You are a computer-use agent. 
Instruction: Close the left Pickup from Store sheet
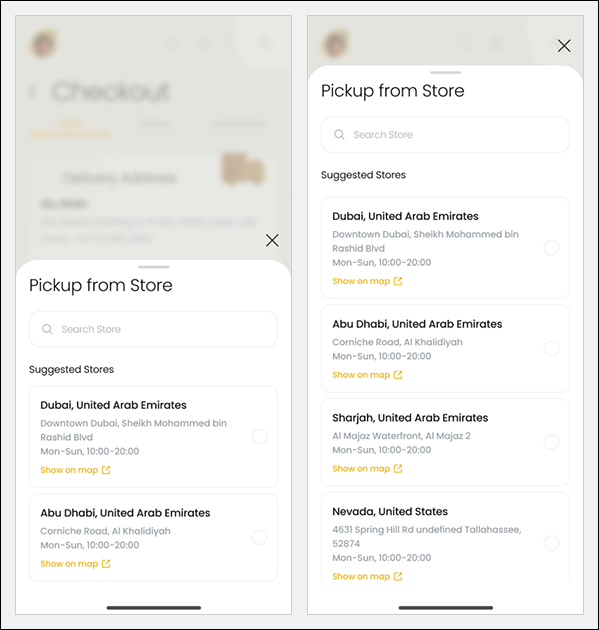coord(272,240)
